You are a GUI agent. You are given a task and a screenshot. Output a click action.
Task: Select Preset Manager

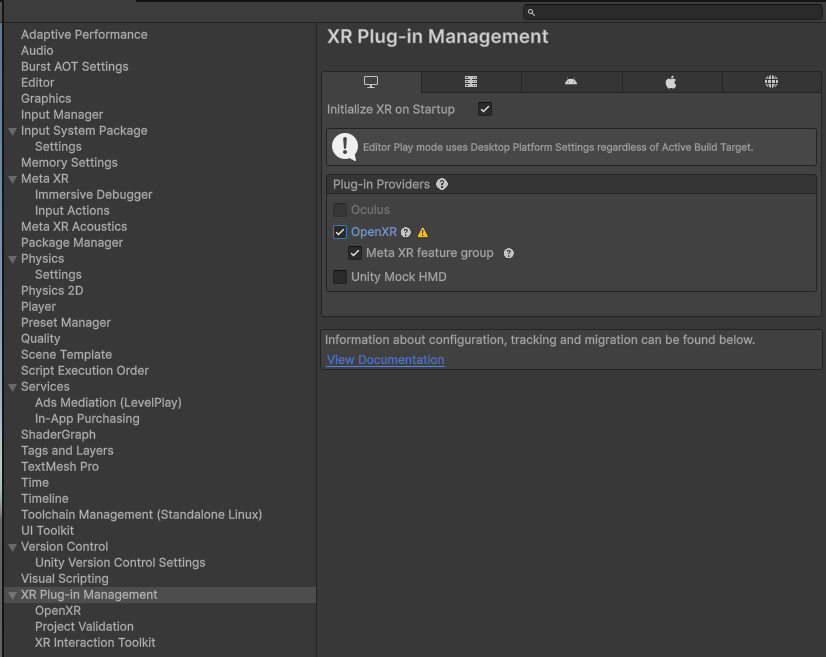point(66,323)
